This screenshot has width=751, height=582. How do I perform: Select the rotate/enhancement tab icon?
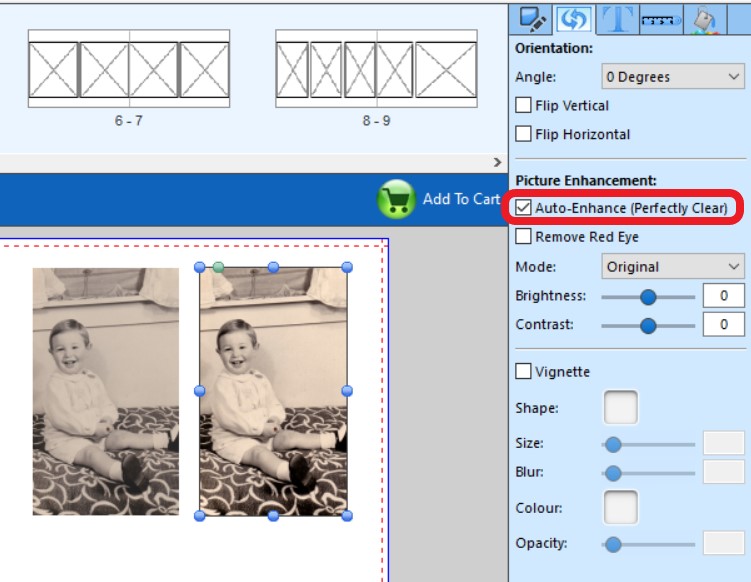[574, 20]
